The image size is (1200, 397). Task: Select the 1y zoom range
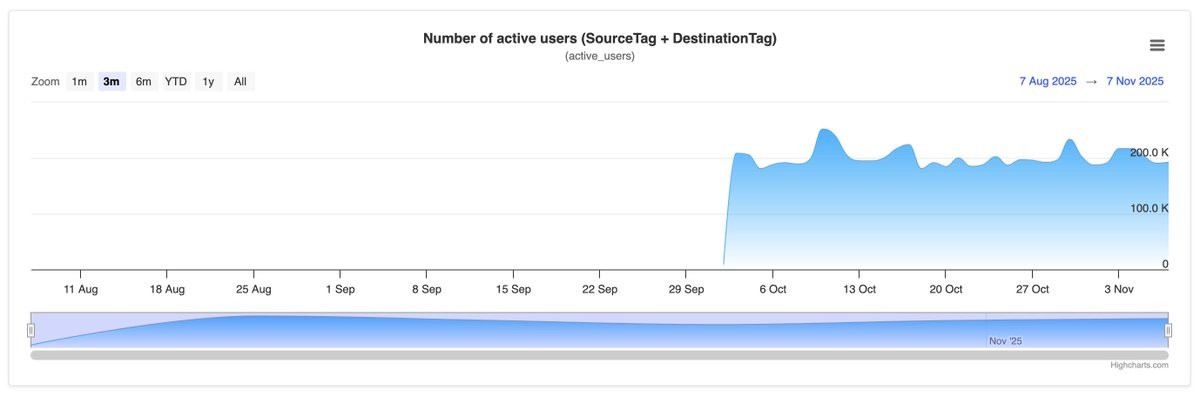point(208,82)
